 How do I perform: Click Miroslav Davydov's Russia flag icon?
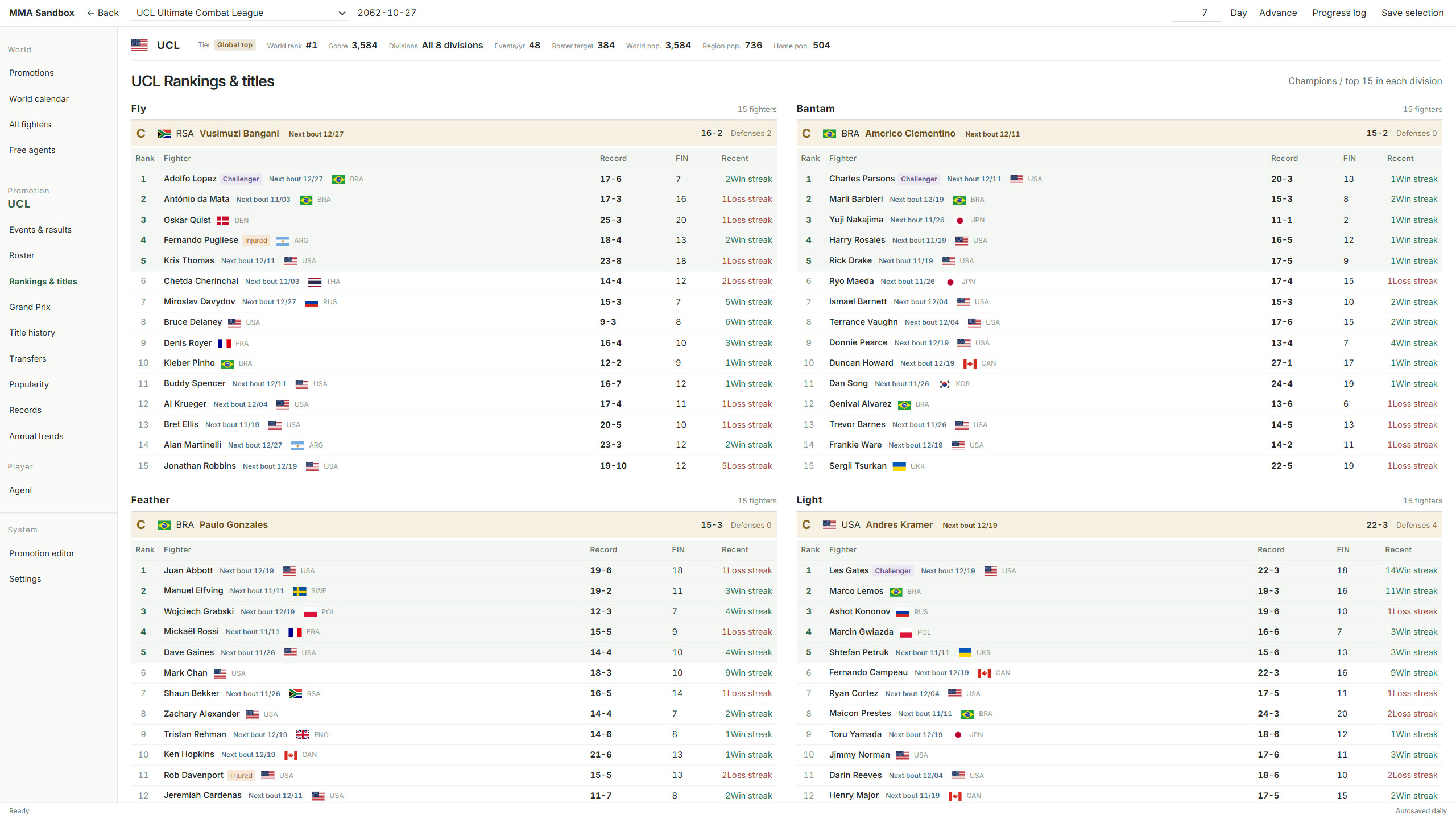[x=312, y=303]
